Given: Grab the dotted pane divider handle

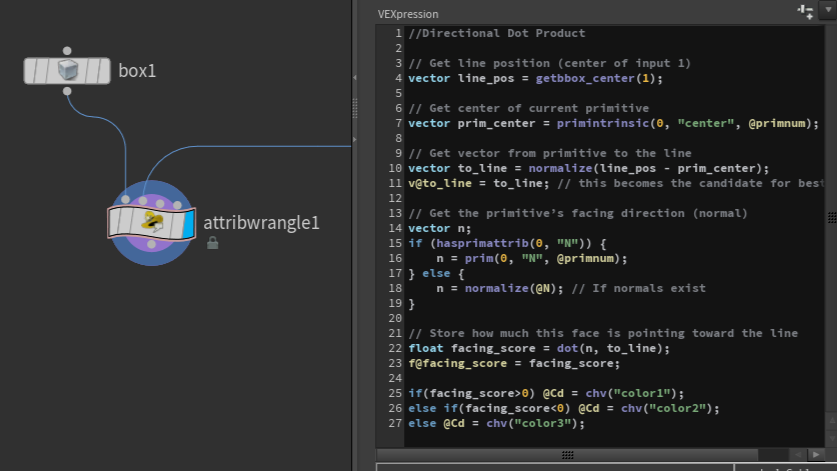Looking at the screenshot, I should point(355,109).
